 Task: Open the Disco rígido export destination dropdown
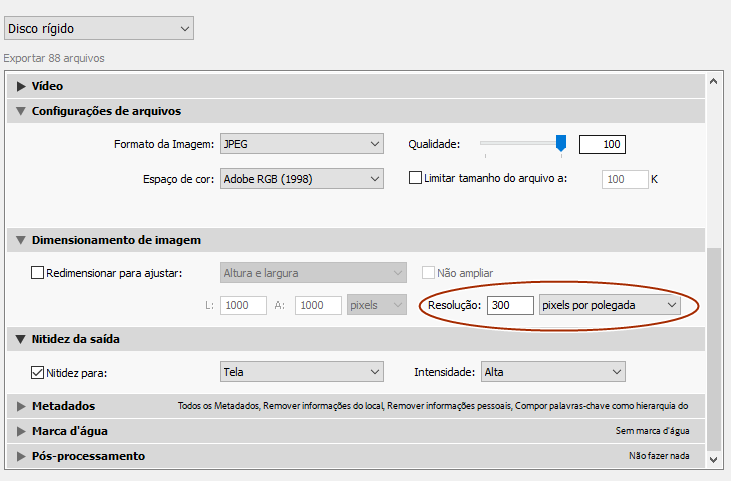(x=98, y=29)
